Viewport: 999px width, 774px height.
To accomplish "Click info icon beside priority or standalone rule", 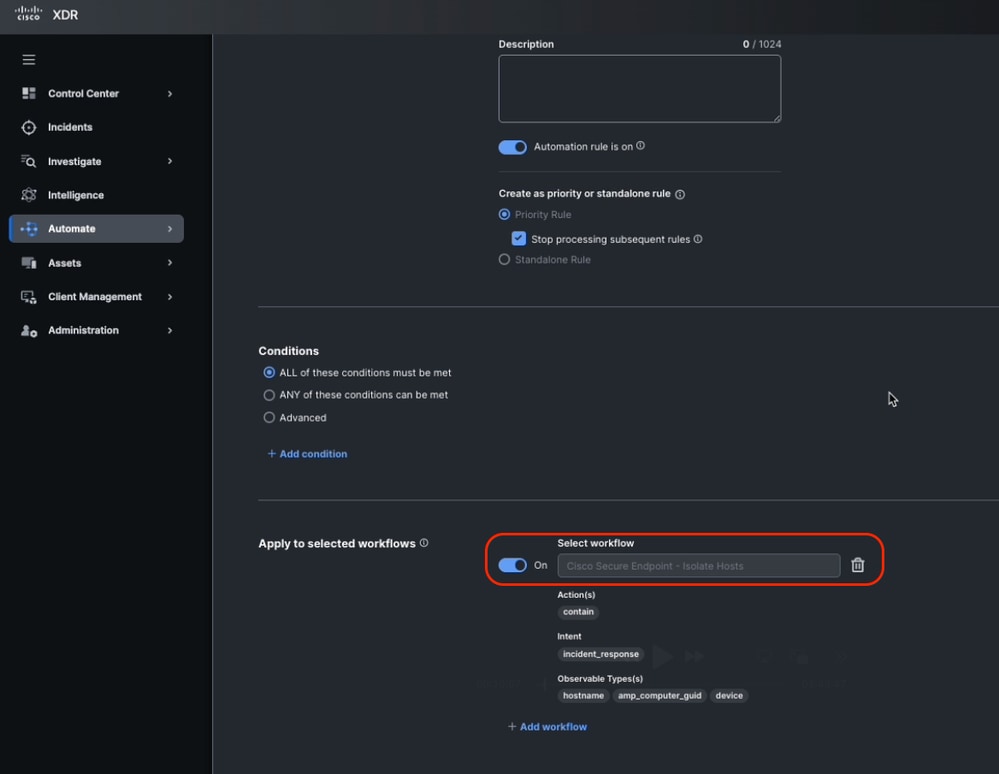I will coord(680,194).
